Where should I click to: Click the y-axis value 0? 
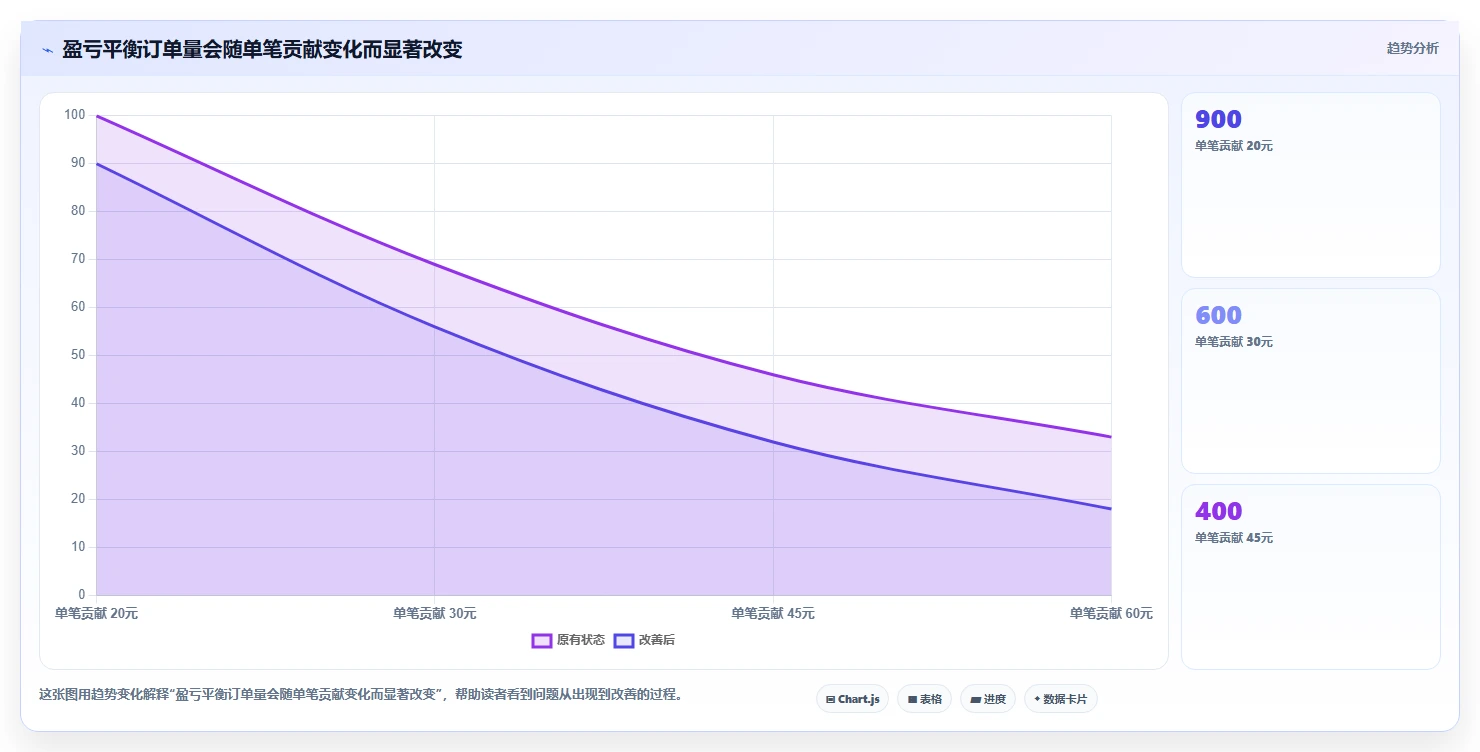coord(82,595)
